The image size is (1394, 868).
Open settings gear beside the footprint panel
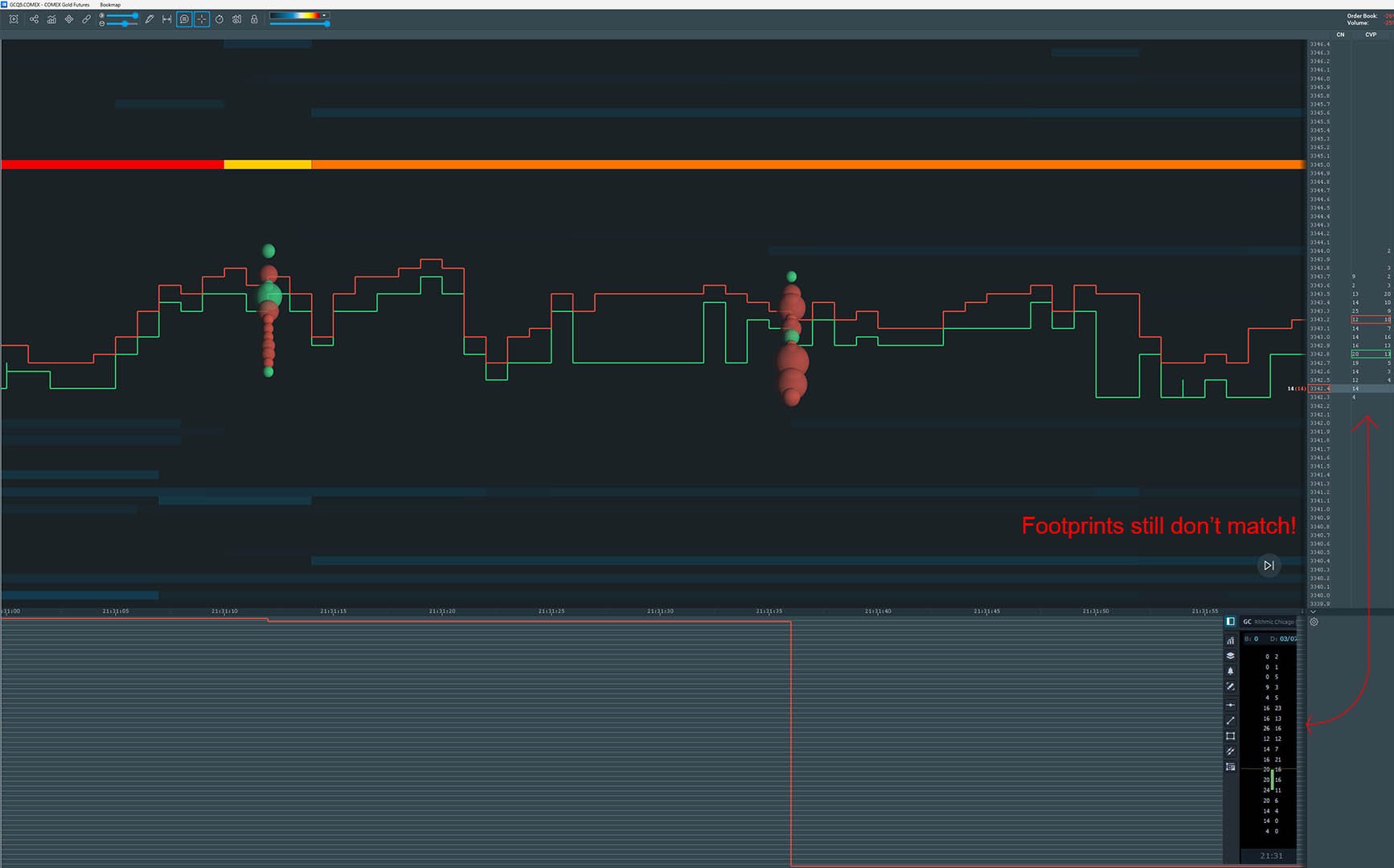(1314, 622)
